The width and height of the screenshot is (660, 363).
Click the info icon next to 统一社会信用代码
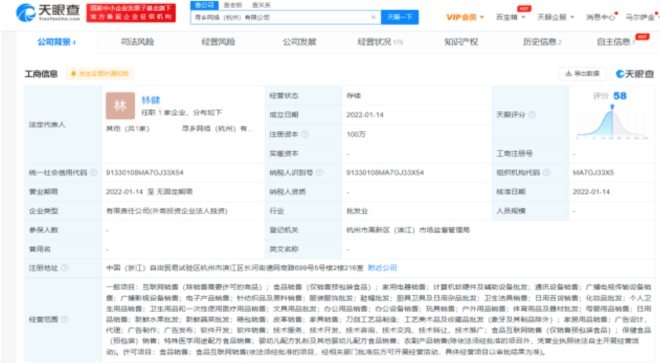click(x=94, y=173)
